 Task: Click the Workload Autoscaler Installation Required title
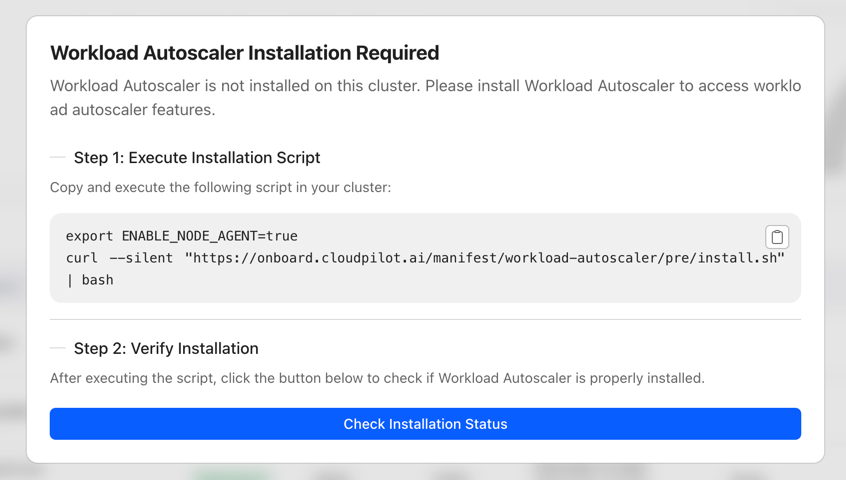[244, 53]
